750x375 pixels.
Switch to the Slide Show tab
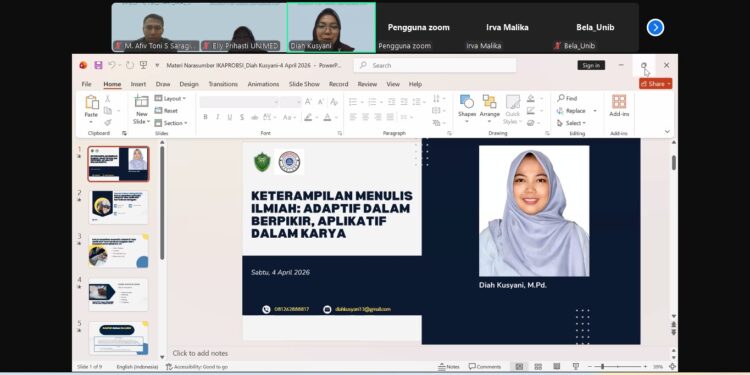pos(304,84)
